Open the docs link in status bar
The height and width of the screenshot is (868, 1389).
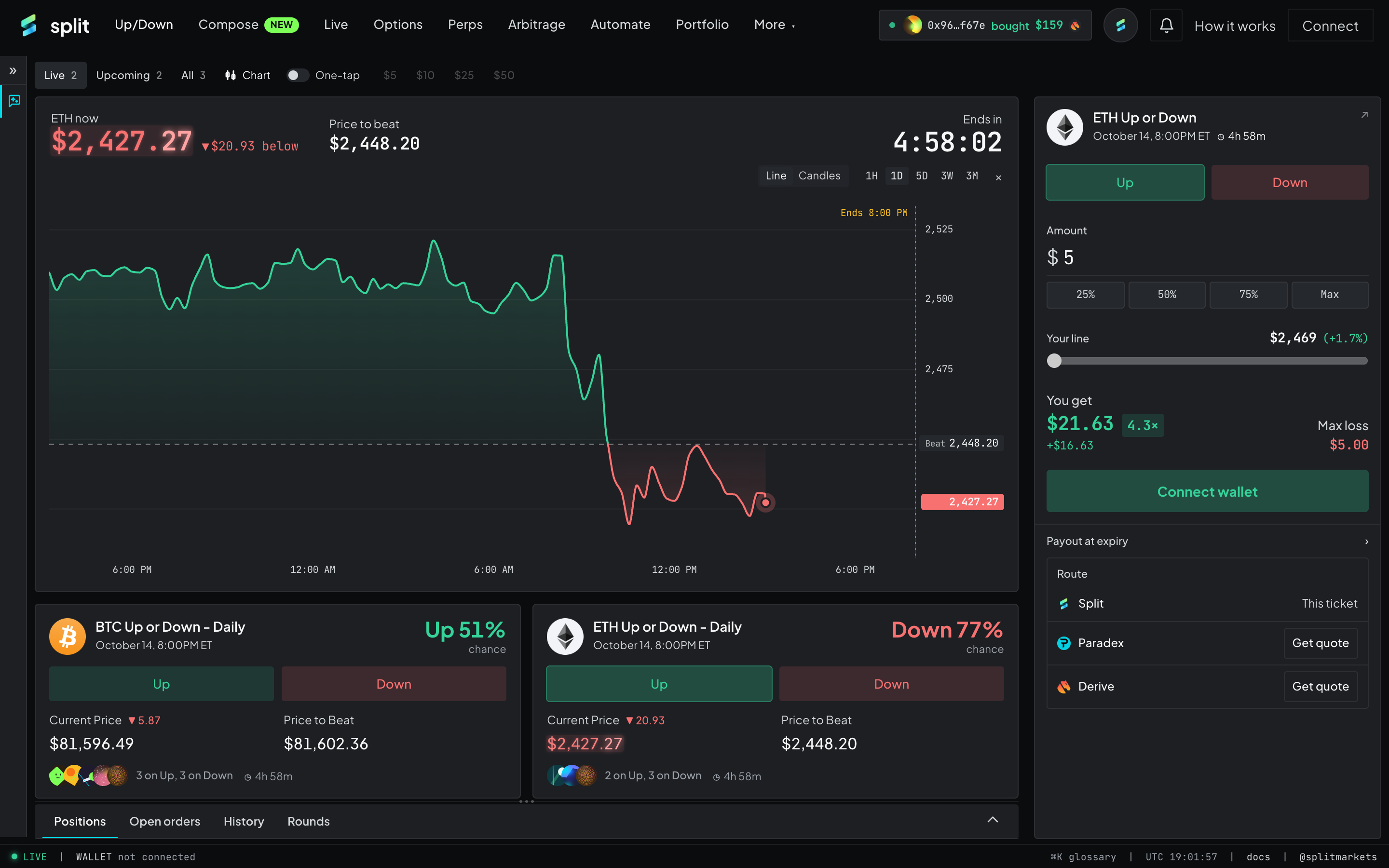(x=1258, y=856)
